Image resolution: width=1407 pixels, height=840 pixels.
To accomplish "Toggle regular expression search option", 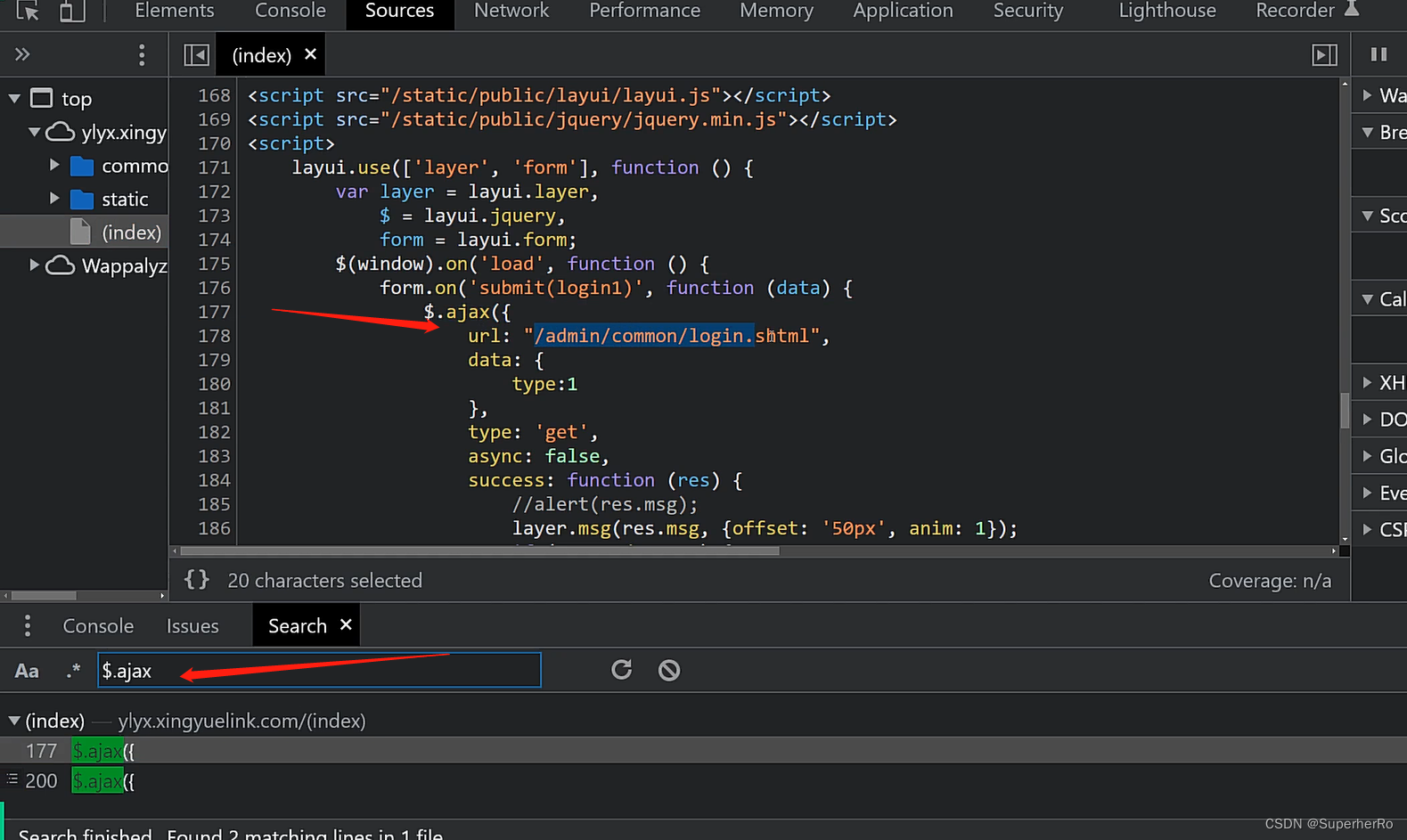I will click(x=73, y=671).
